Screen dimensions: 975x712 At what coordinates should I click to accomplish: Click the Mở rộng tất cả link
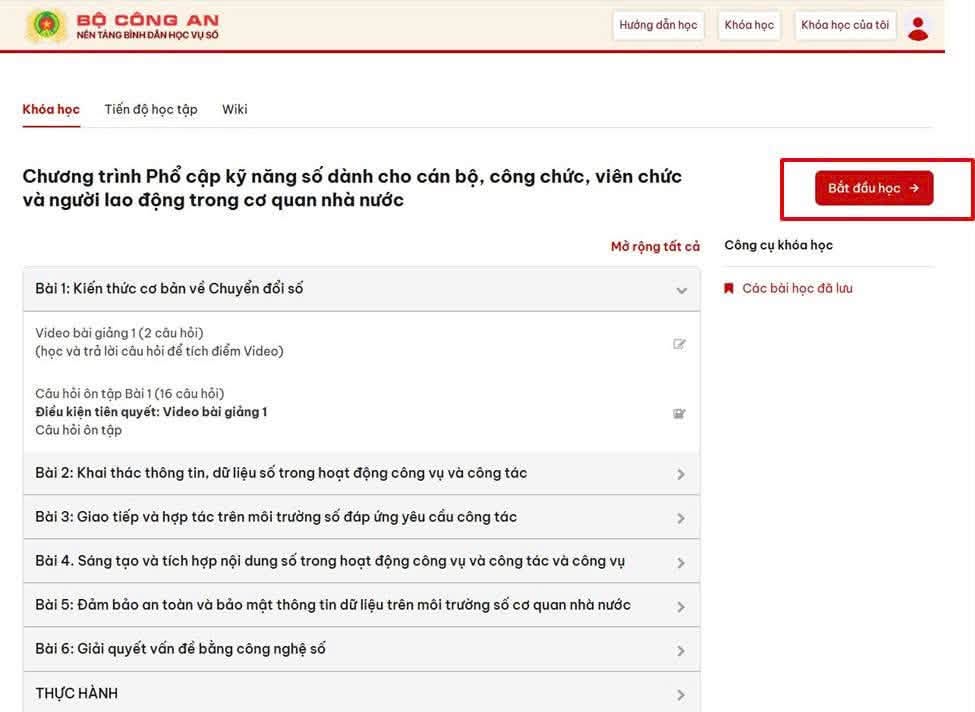tap(655, 247)
